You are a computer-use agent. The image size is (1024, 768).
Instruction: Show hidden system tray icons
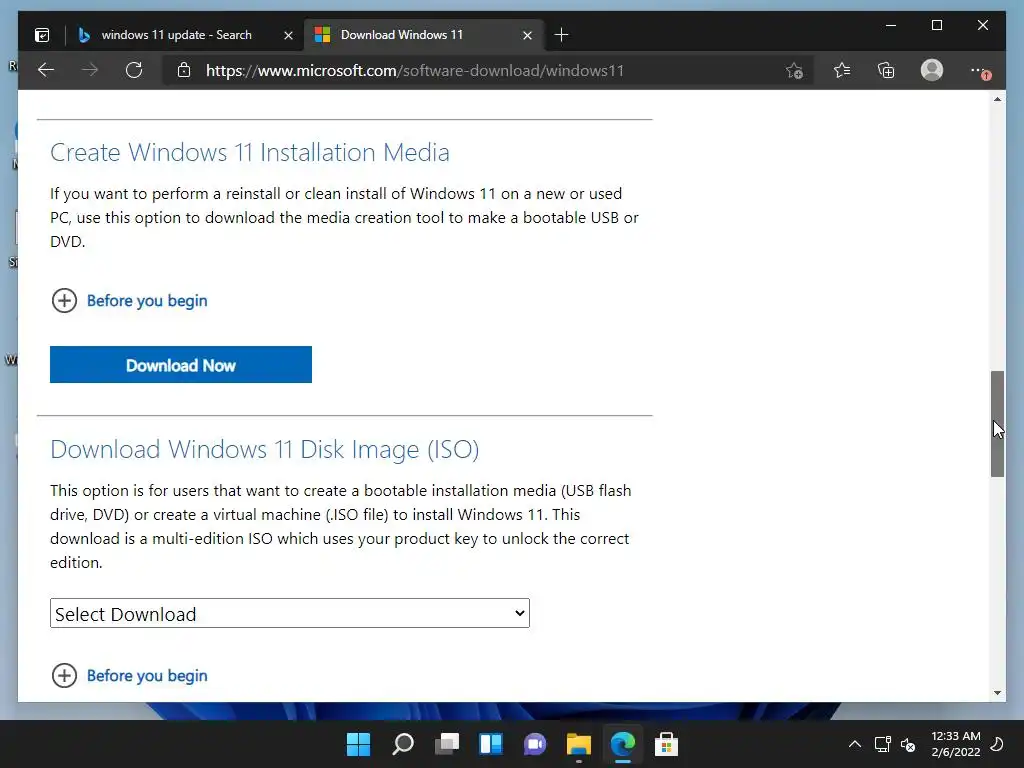pos(855,744)
